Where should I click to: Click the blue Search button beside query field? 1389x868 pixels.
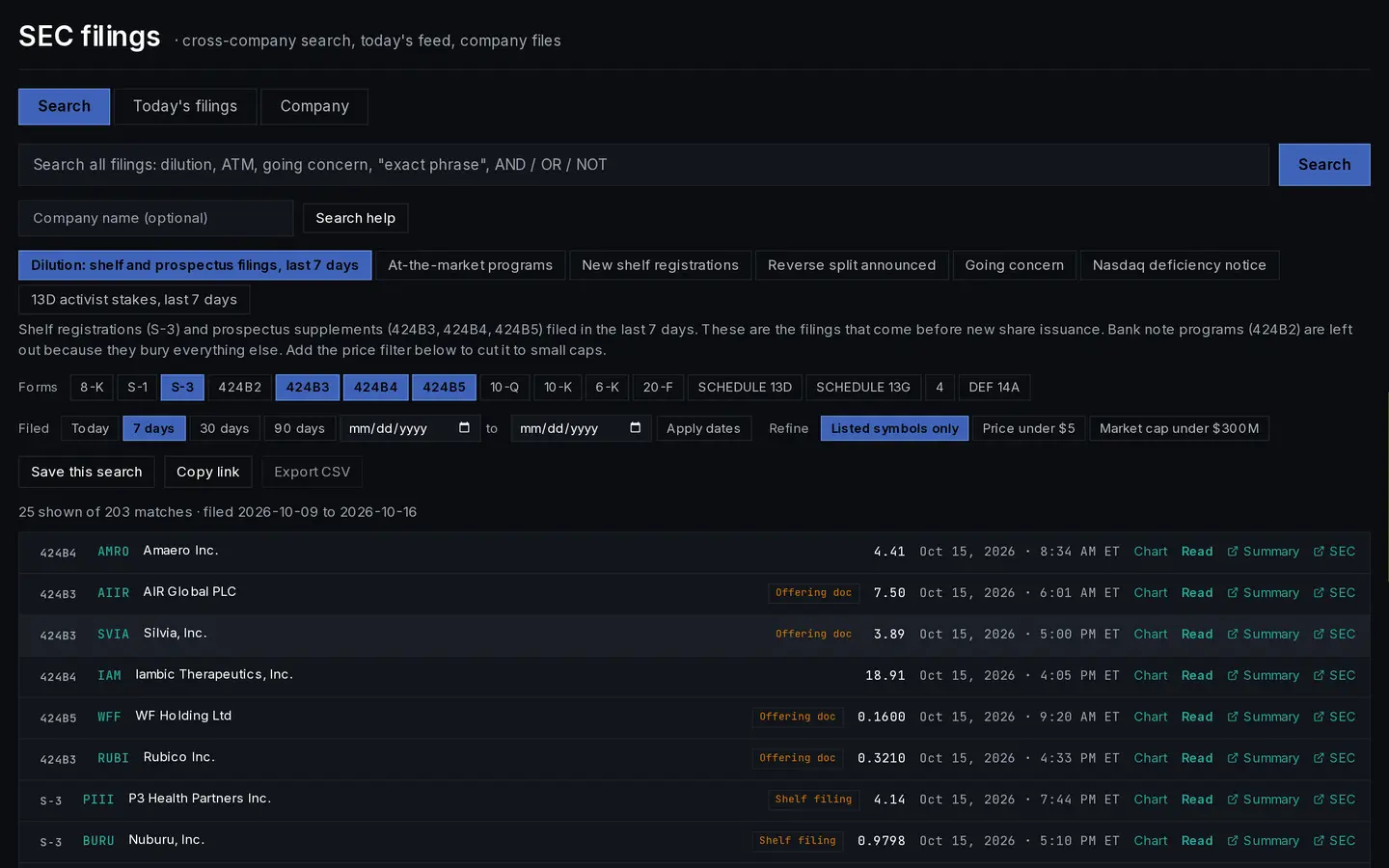pyautogui.click(x=1324, y=165)
